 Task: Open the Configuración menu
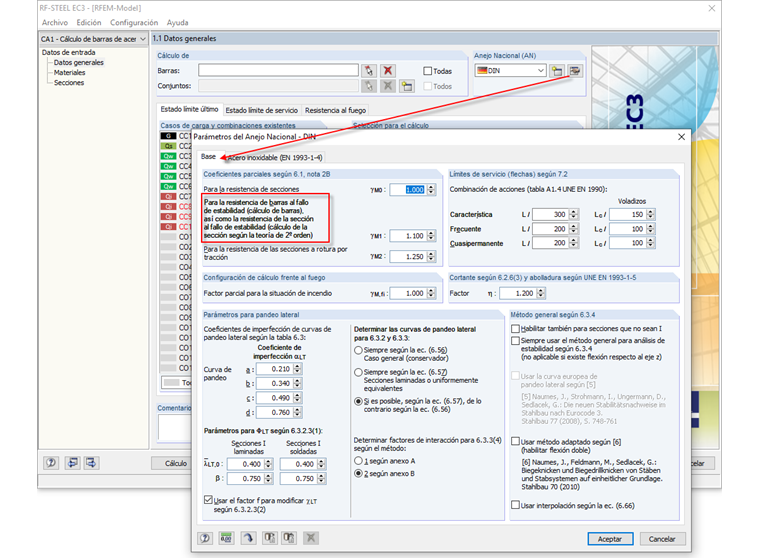pos(134,23)
